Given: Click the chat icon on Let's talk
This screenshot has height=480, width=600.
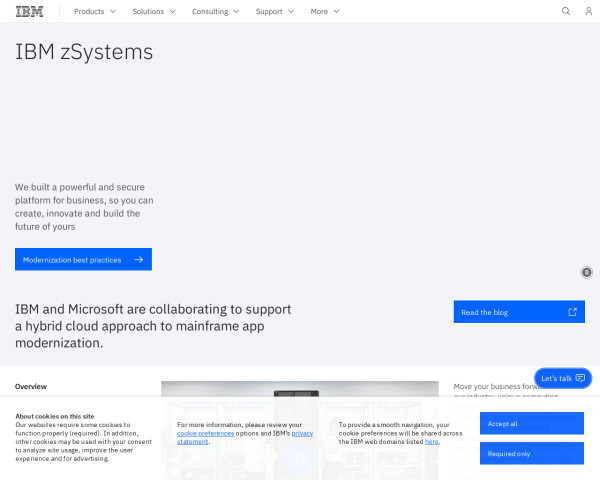Looking at the screenshot, I should [x=580, y=378].
